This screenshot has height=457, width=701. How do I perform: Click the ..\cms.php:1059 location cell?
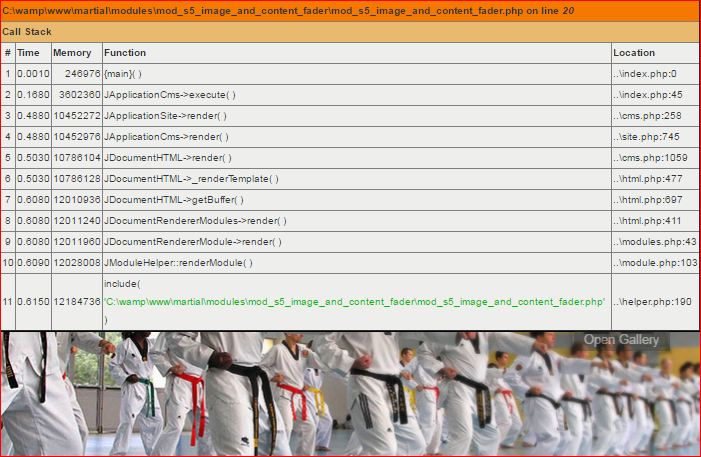(x=650, y=158)
